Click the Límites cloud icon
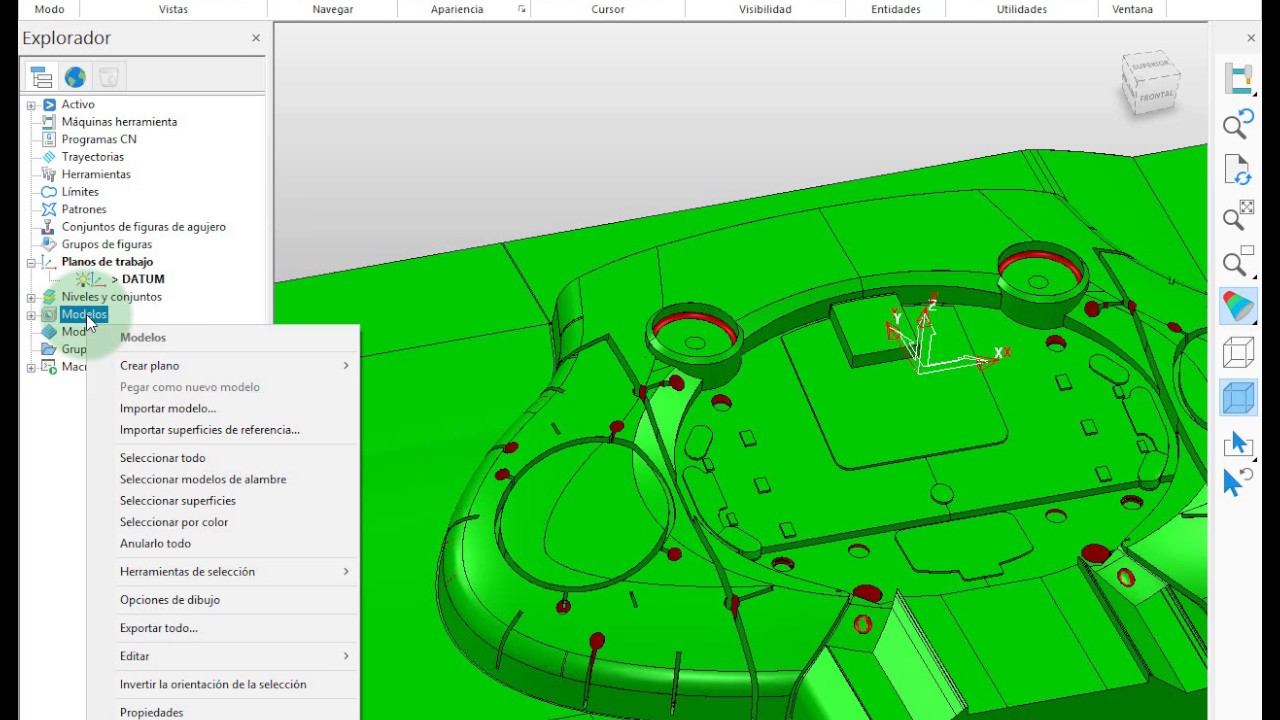This screenshot has width=1280, height=720. [x=49, y=192]
